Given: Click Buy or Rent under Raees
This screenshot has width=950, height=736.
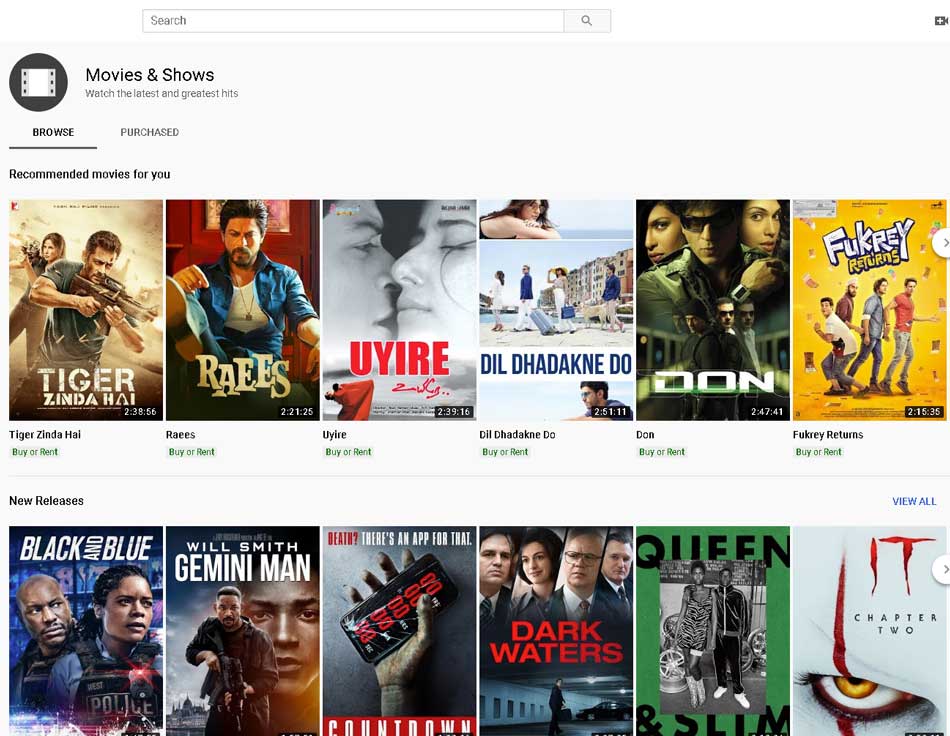Looking at the screenshot, I should pyautogui.click(x=191, y=452).
